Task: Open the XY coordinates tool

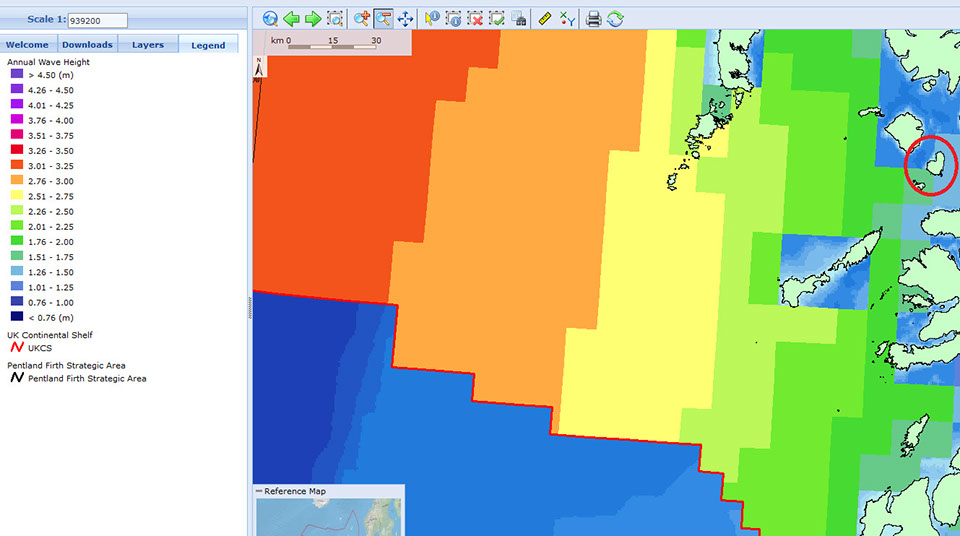Action: point(567,18)
